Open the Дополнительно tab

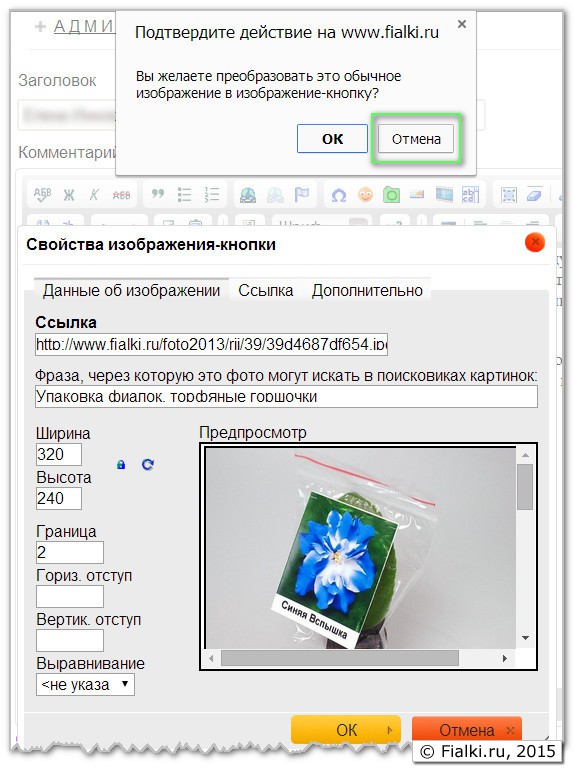point(367,291)
